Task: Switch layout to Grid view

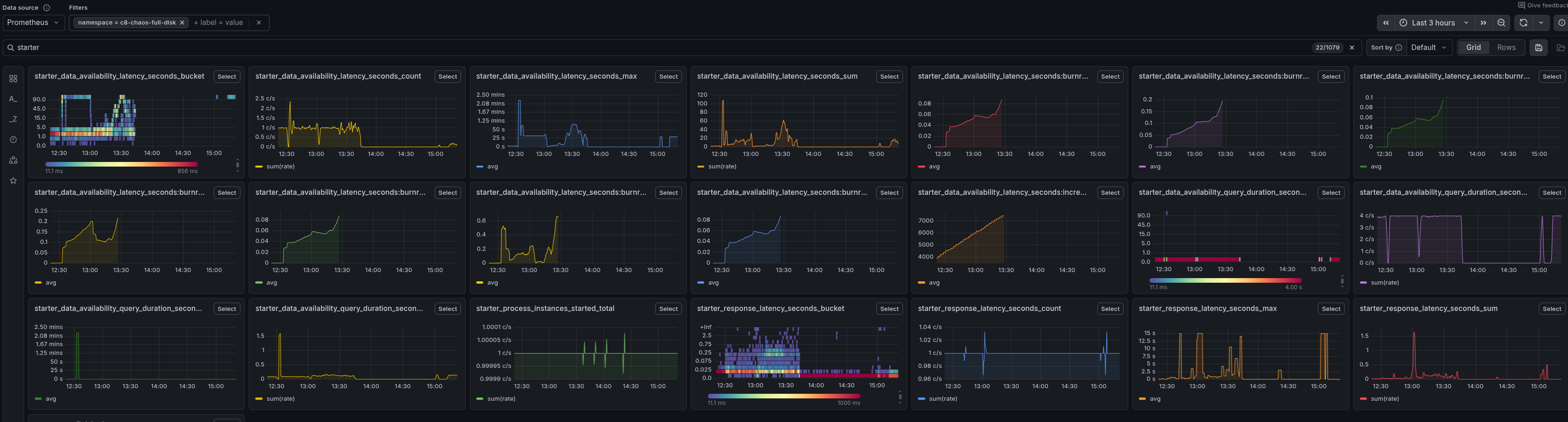Action: tap(1473, 48)
